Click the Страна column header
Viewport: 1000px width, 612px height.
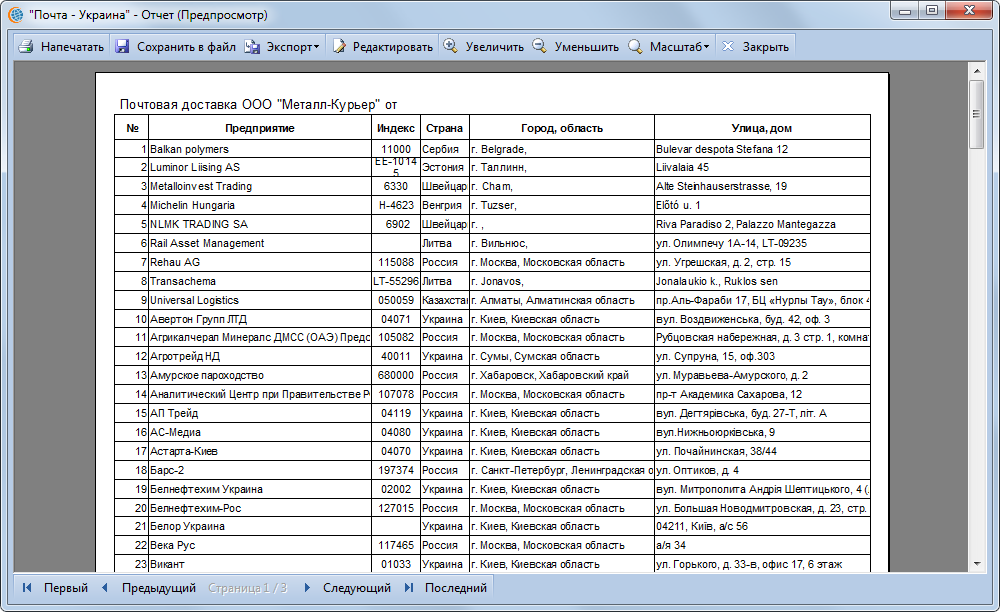pyautogui.click(x=445, y=128)
